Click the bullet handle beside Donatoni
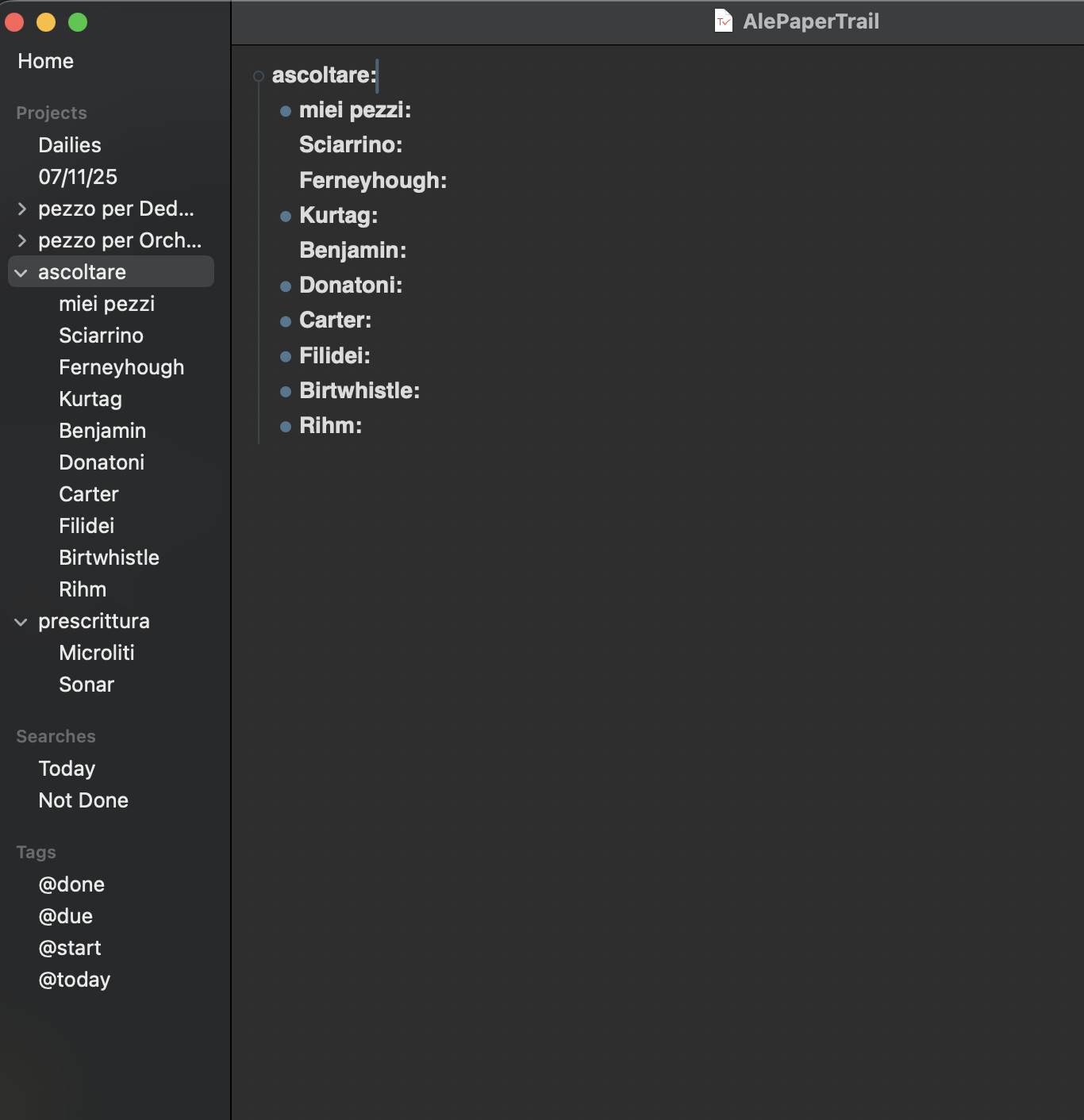Screen dimensions: 1084x1120 pyautogui.click(x=286, y=286)
